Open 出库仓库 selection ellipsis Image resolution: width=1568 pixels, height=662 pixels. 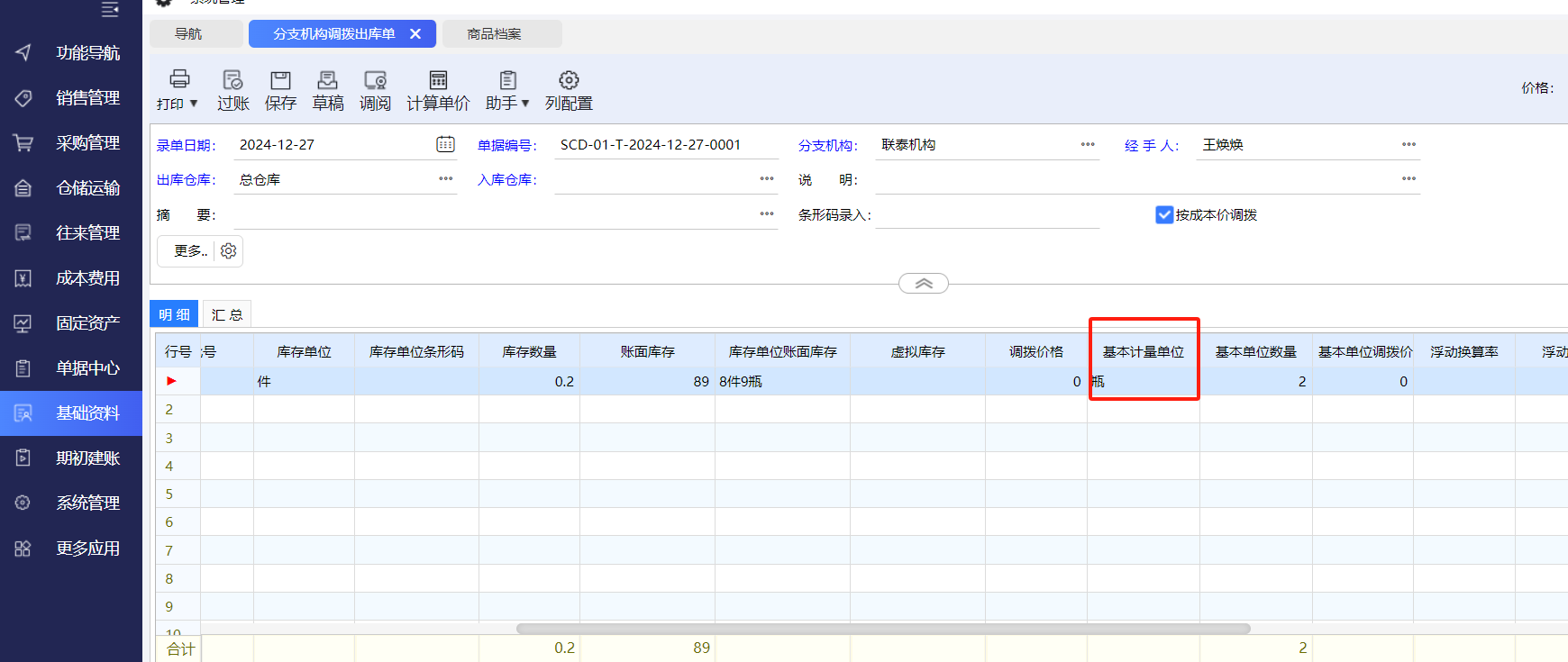click(x=446, y=178)
